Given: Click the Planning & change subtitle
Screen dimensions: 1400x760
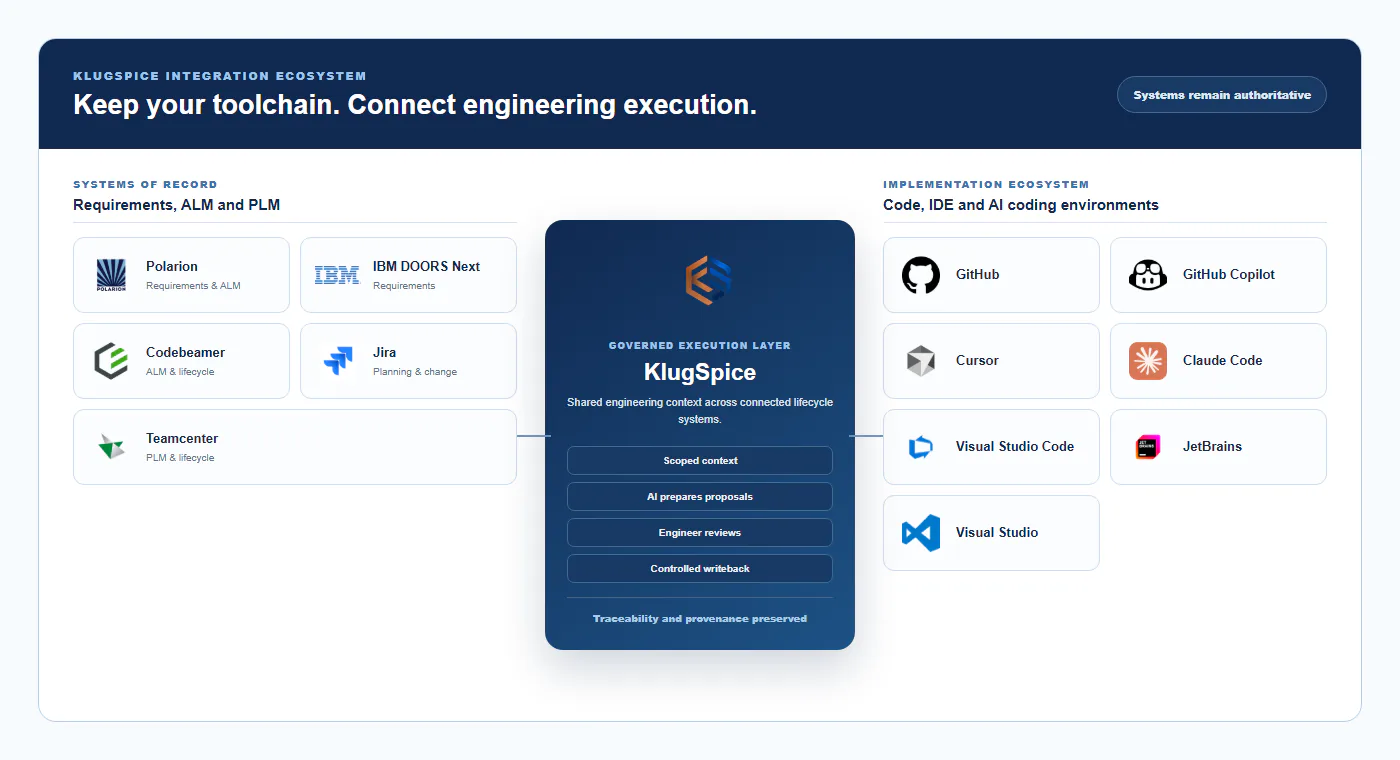Looking at the screenshot, I should click(x=415, y=372).
